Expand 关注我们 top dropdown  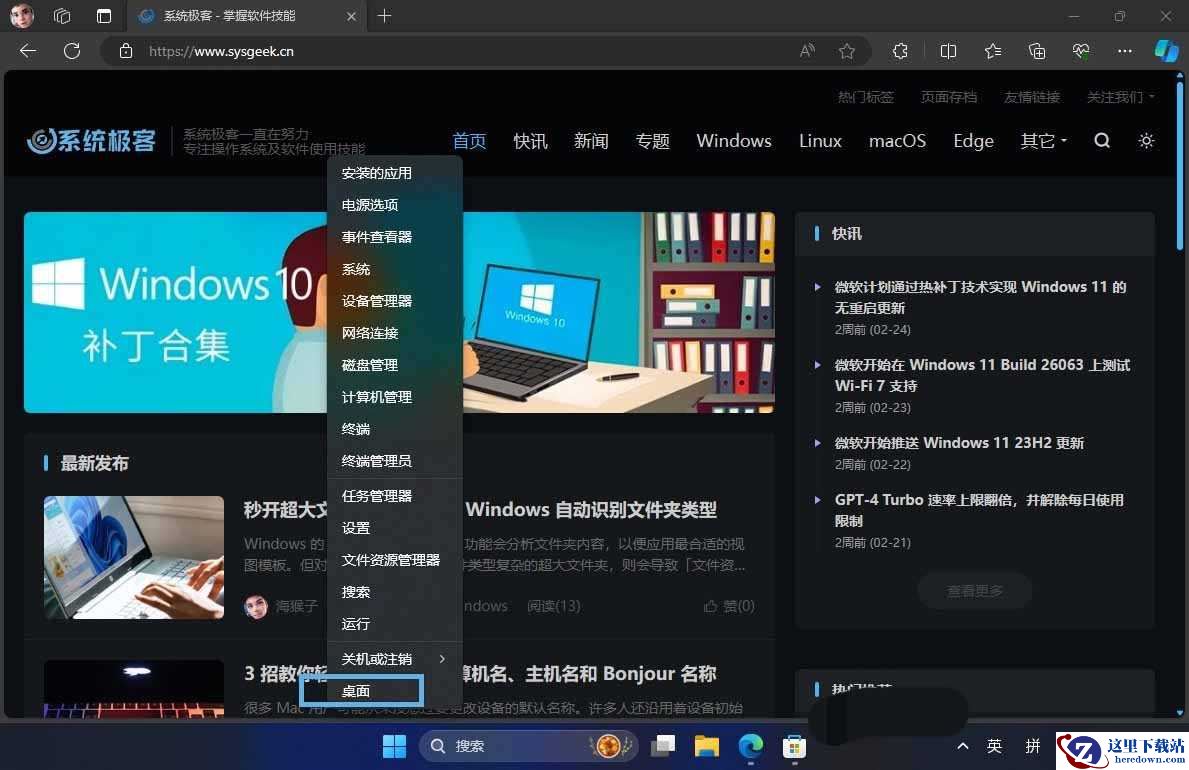[1120, 97]
